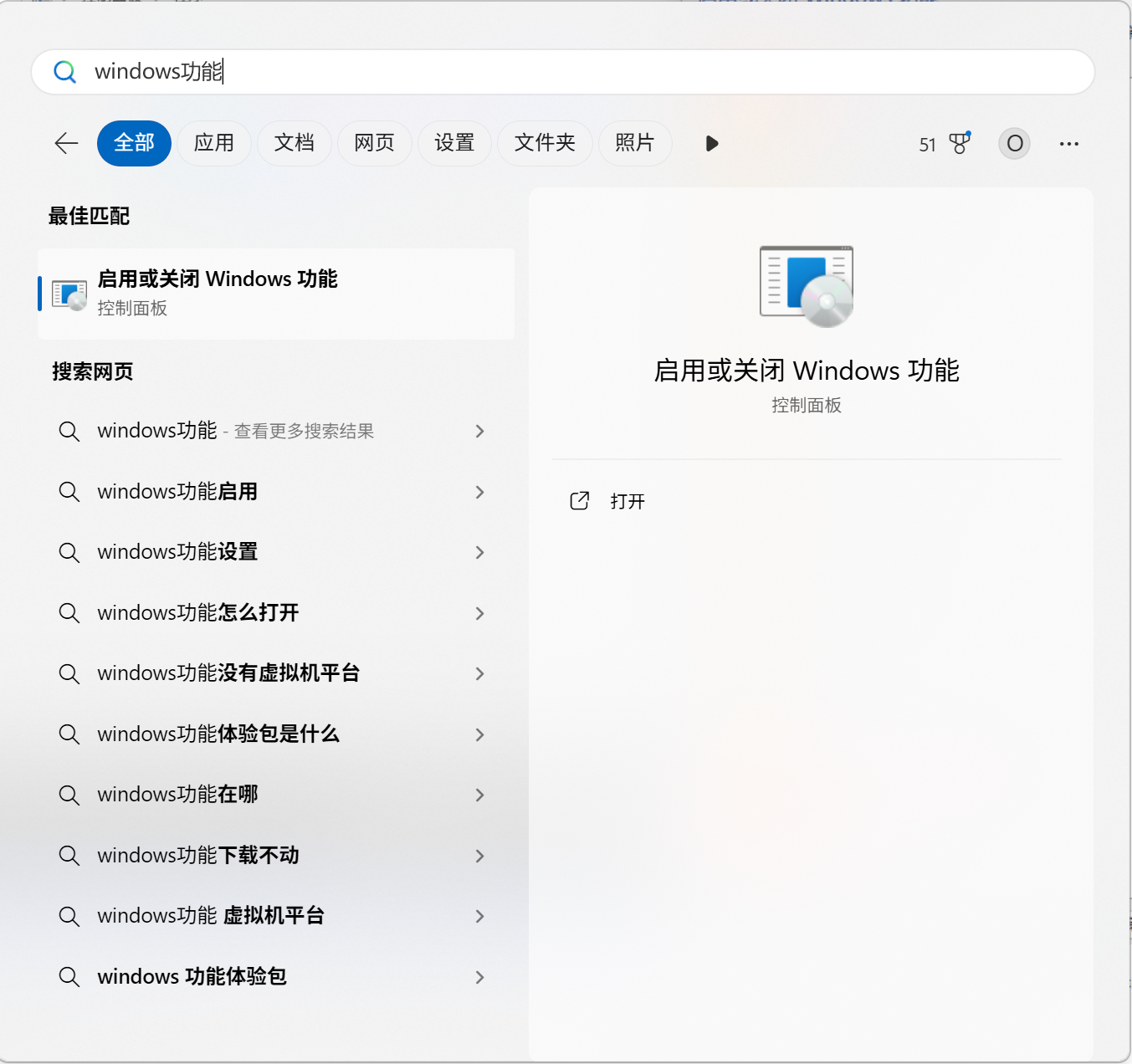Image resolution: width=1132 pixels, height=1064 pixels.
Task: Switch to the 文件夹 filter tab
Action: 545,143
